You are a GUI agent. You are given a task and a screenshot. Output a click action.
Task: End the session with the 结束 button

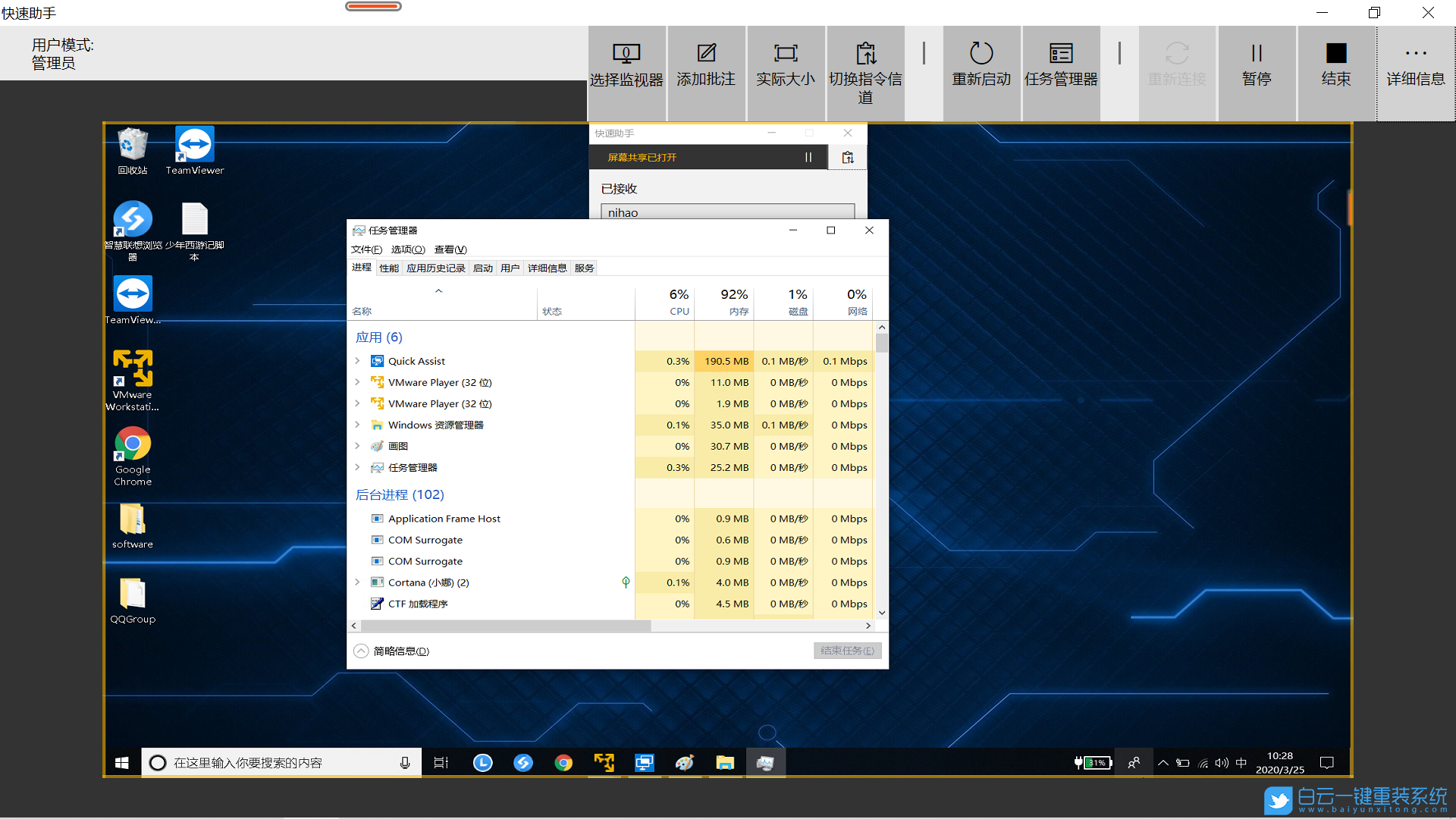tap(1335, 72)
